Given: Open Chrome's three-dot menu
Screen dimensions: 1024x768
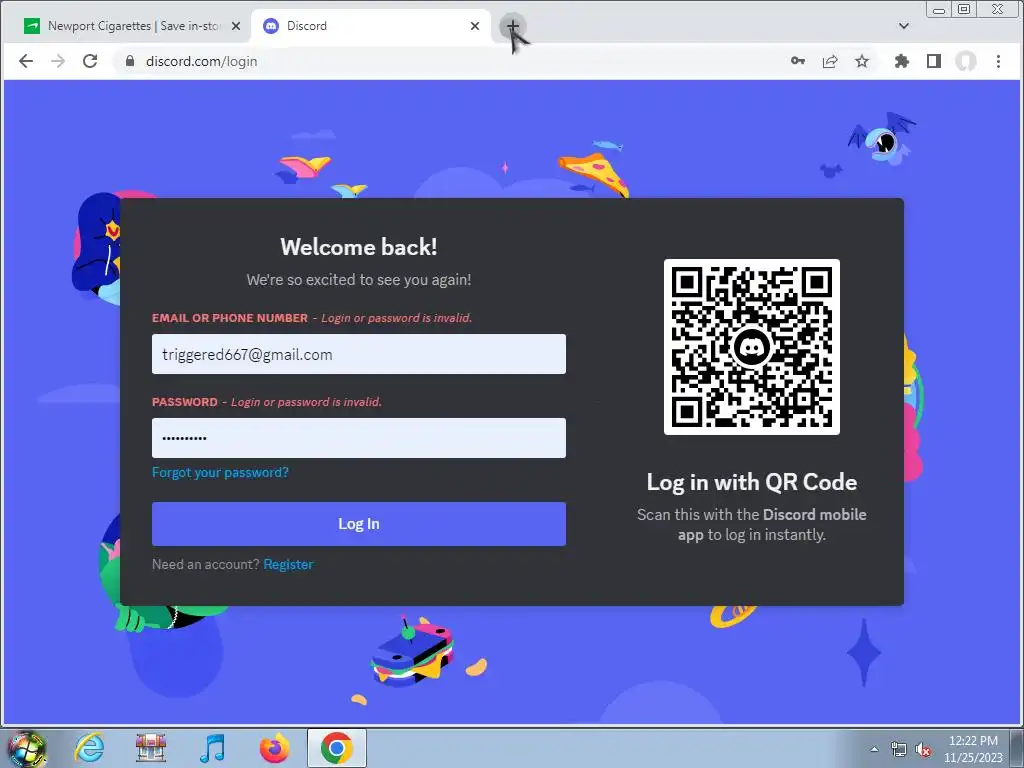Looking at the screenshot, I should [x=998, y=61].
